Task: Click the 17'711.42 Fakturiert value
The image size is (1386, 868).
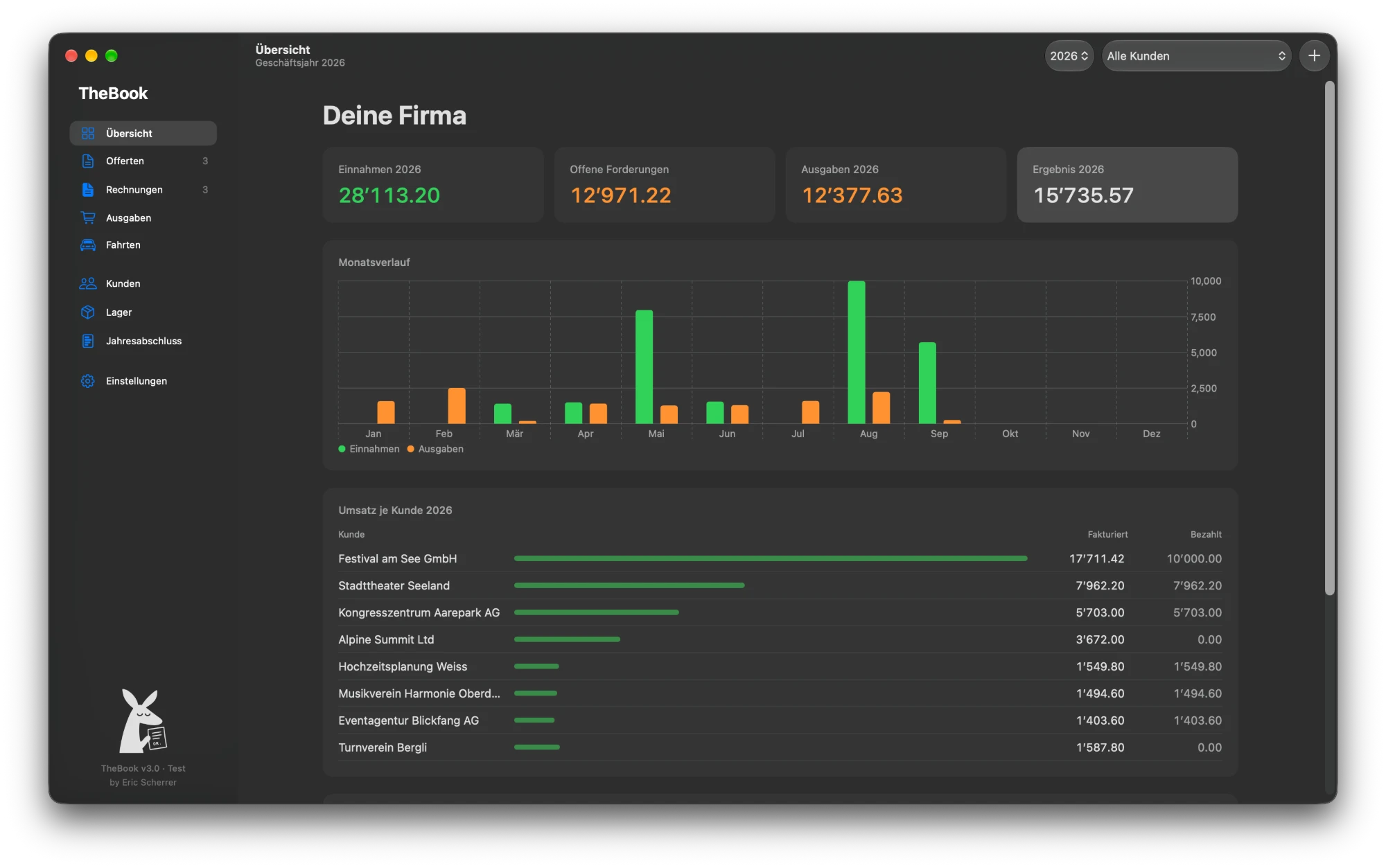Action: pyautogui.click(x=1096, y=558)
